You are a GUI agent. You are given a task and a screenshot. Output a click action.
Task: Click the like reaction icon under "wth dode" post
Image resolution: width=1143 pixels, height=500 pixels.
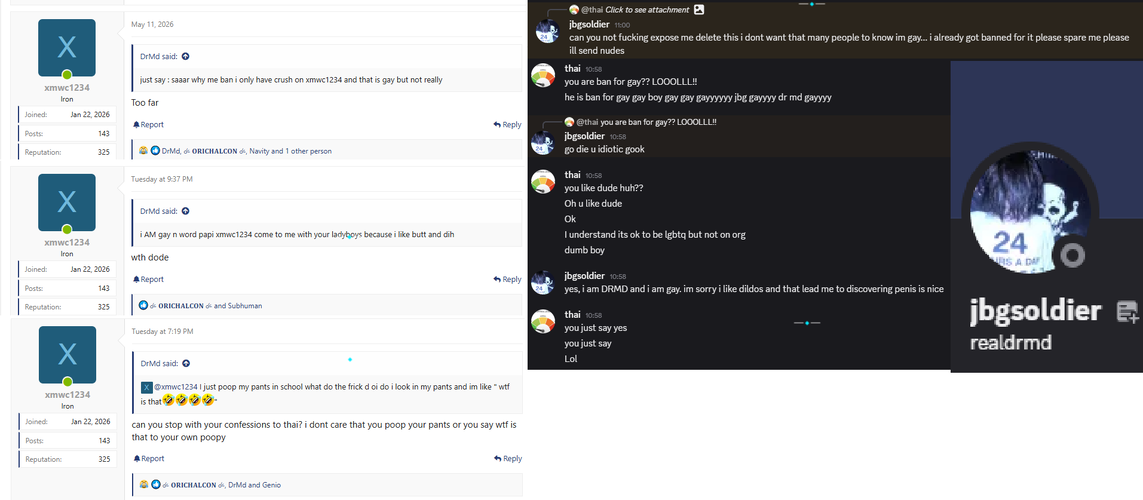tap(144, 306)
